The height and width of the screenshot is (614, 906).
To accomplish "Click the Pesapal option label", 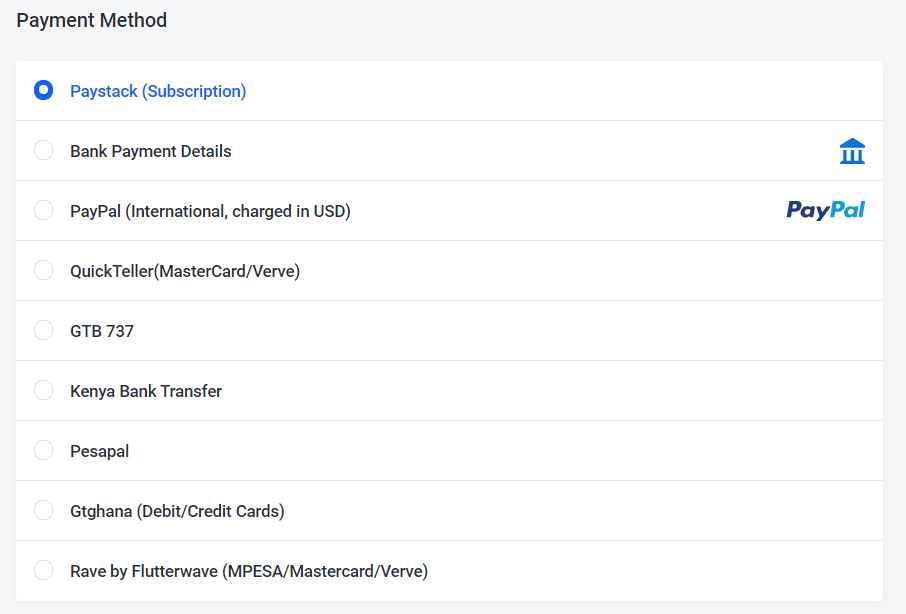I will (99, 452).
